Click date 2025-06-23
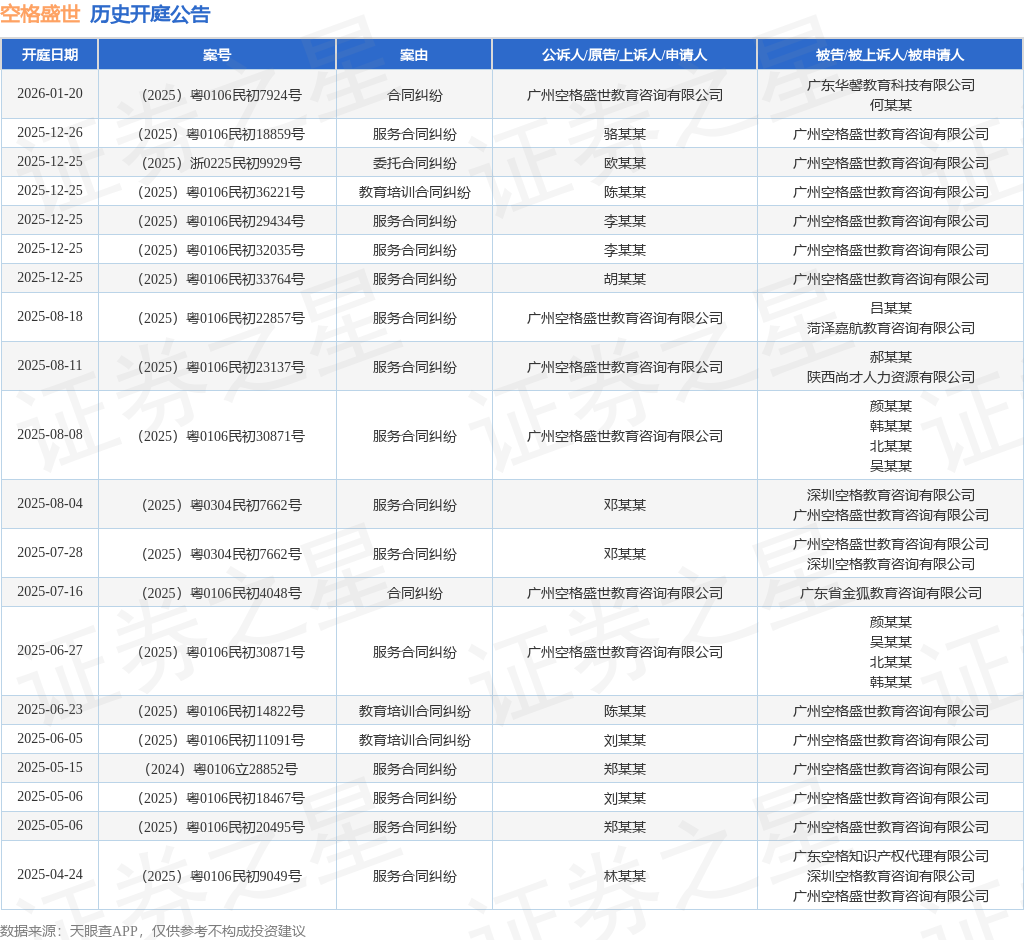The image size is (1024, 940). tap(50, 709)
